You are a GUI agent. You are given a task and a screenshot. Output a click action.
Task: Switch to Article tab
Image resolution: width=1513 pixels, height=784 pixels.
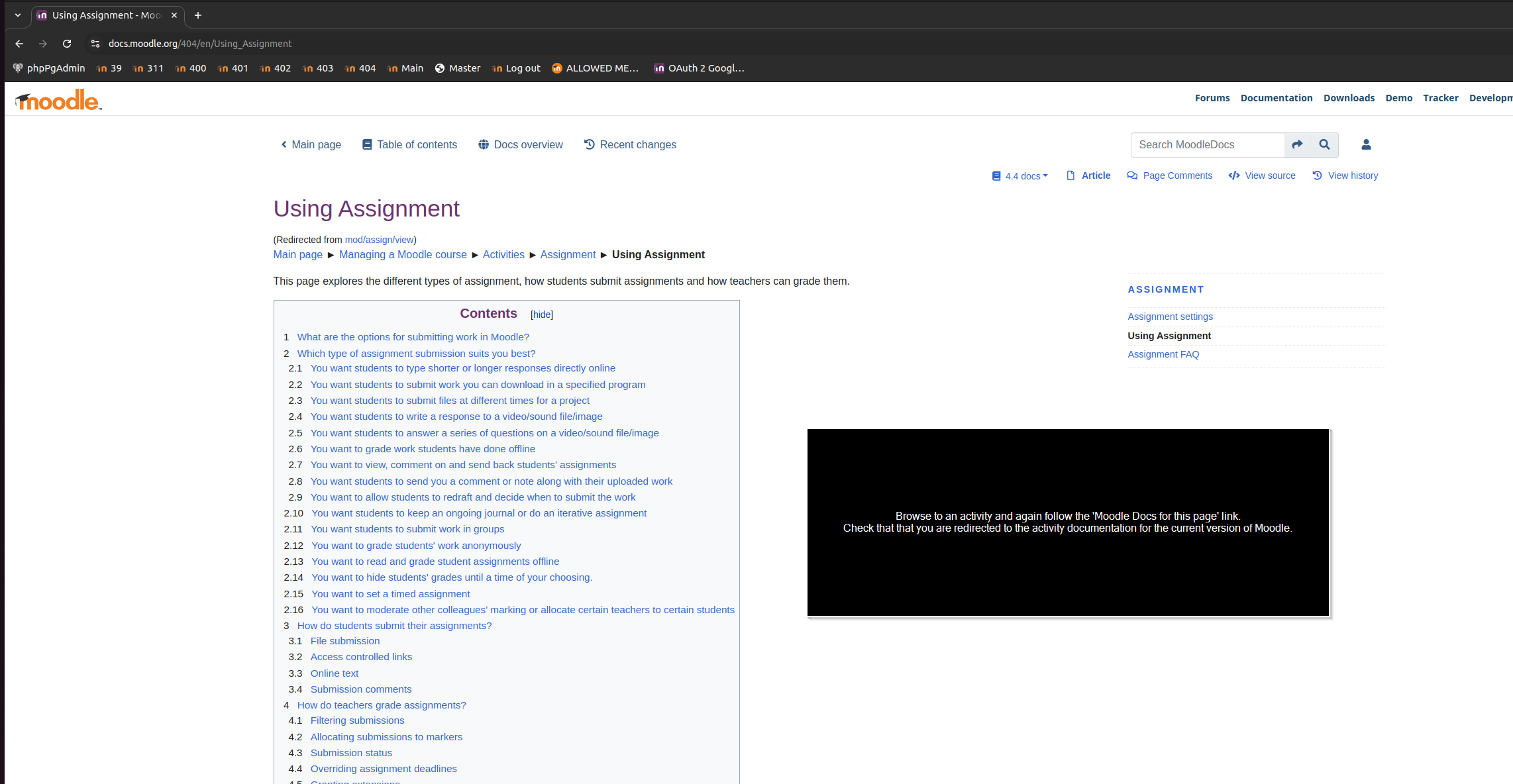click(x=1088, y=175)
